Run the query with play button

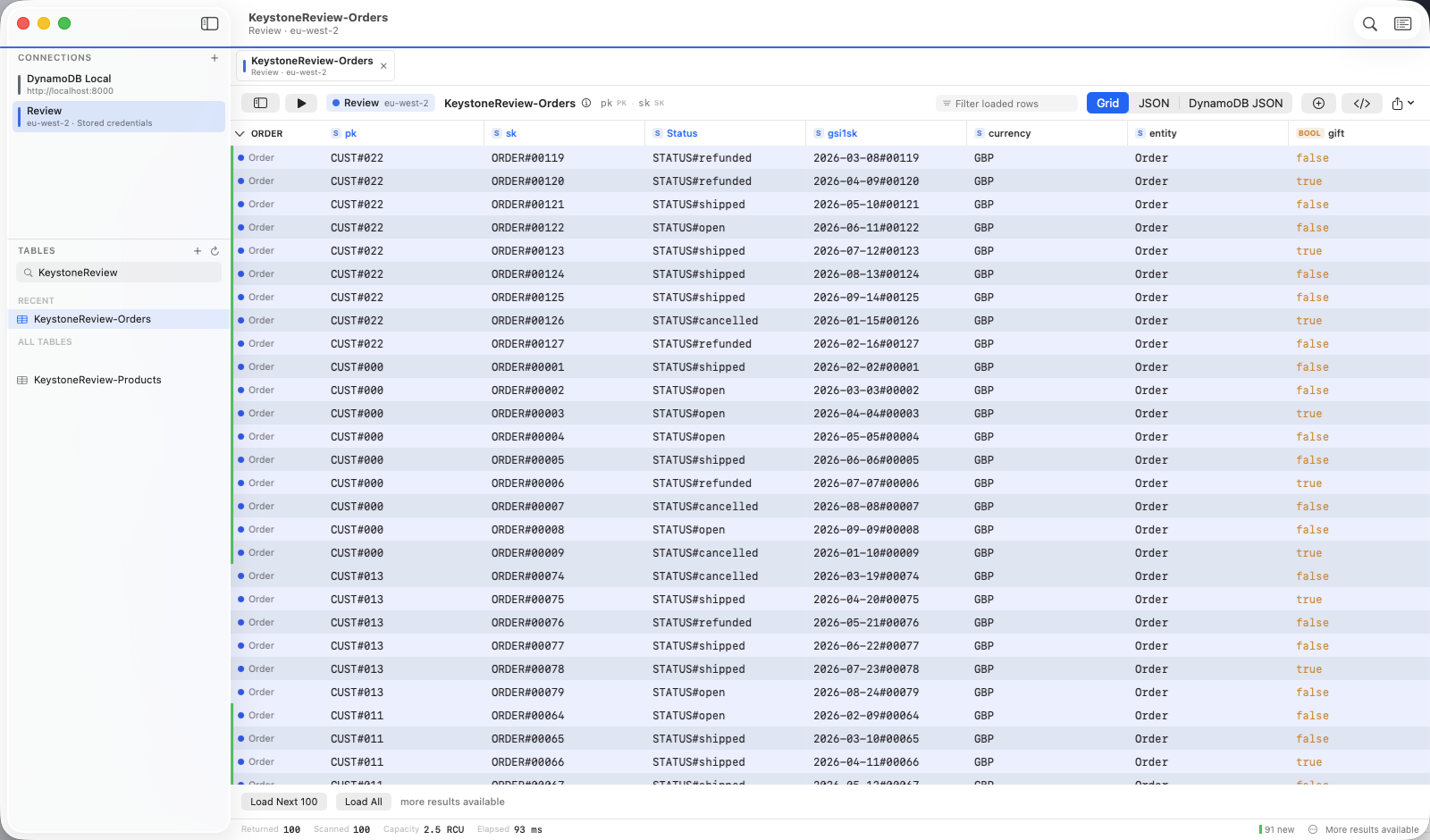[301, 104]
